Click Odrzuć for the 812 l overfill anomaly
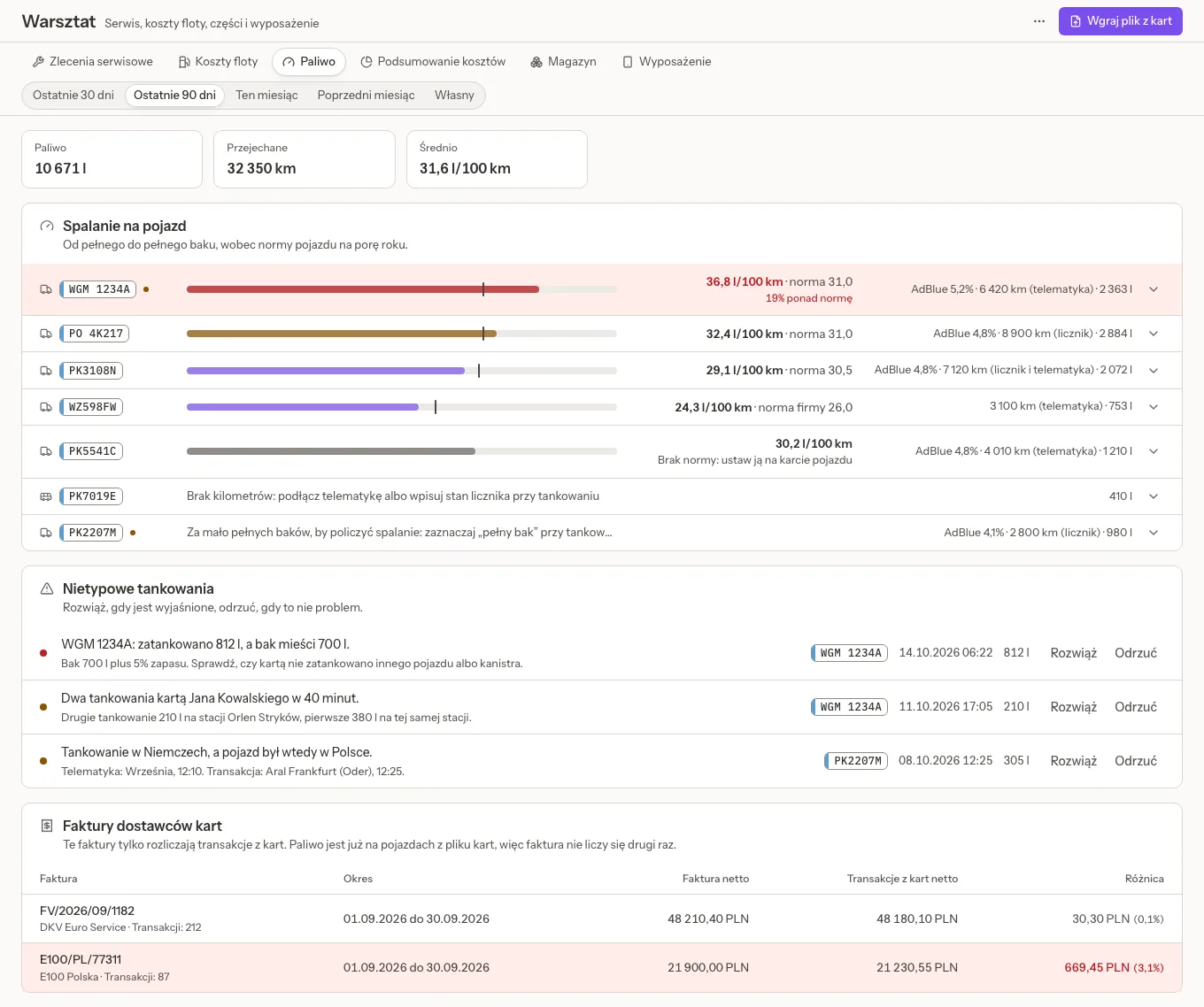The width and height of the screenshot is (1204, 1007). coord(1136,653)
